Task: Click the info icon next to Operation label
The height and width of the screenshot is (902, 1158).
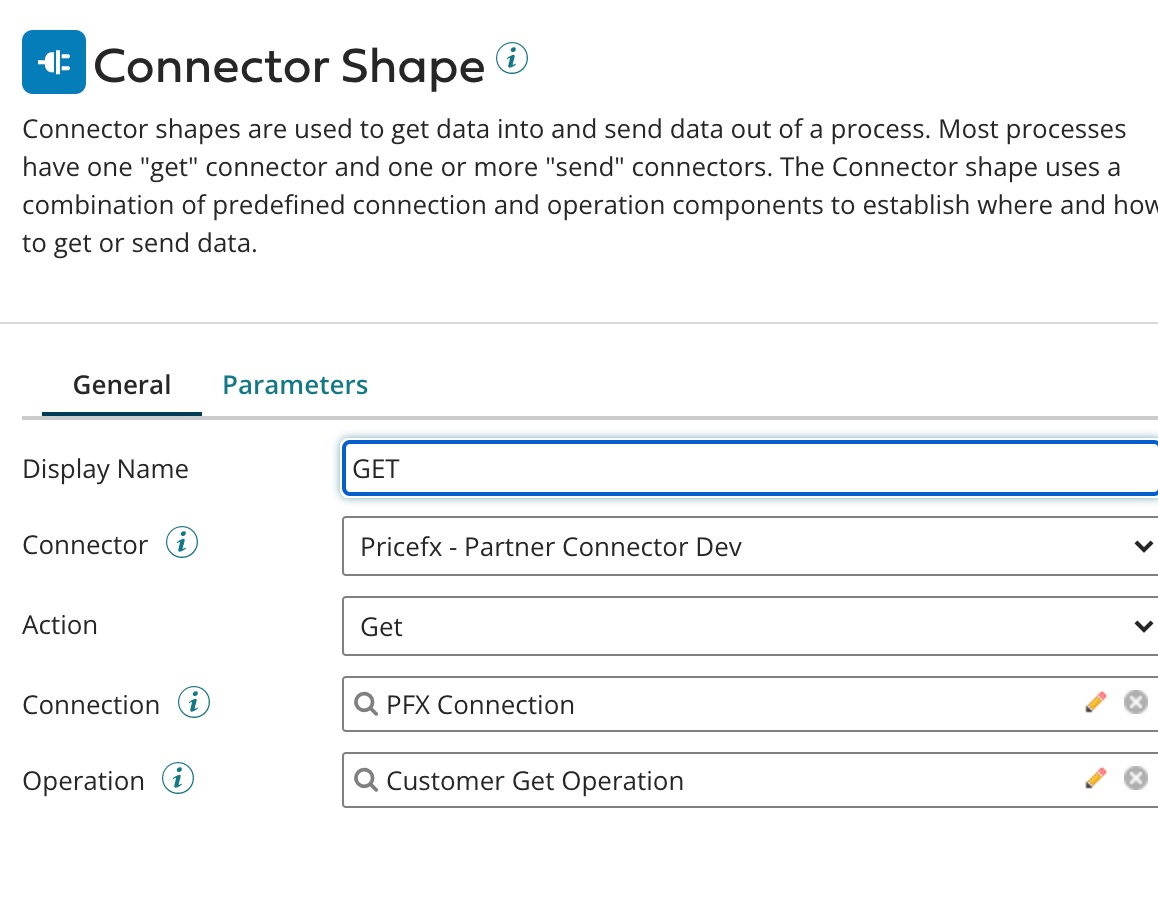Action: point(179,779)
